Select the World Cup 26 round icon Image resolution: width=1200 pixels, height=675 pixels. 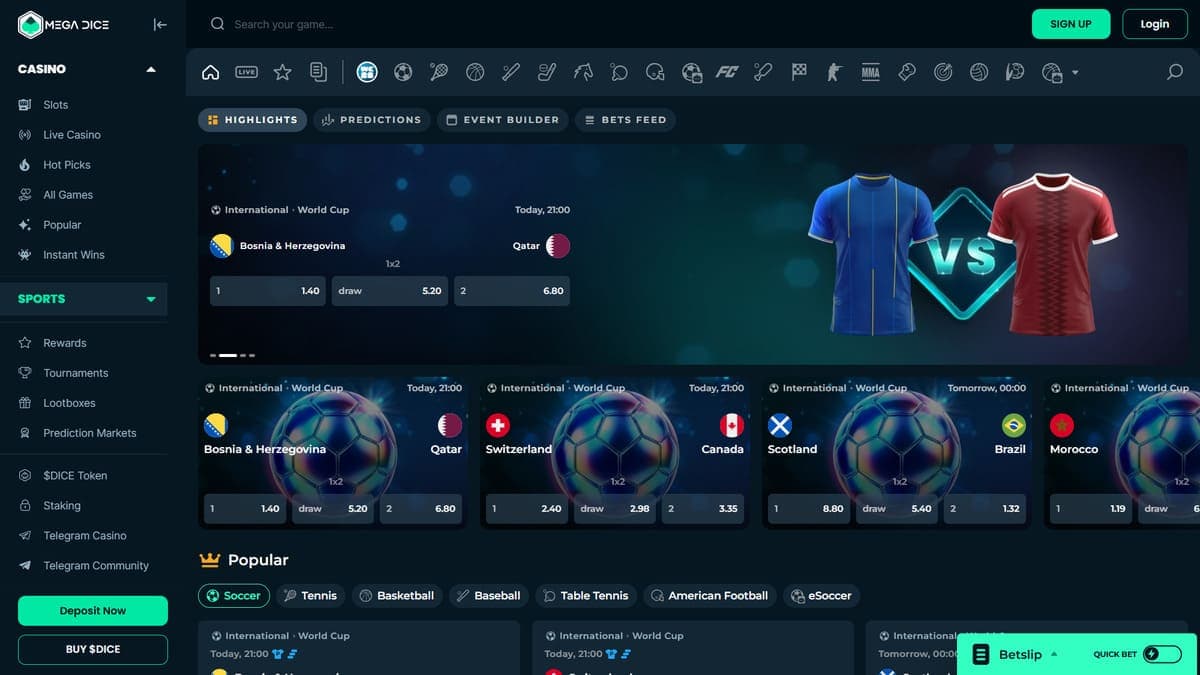point(367,72)
